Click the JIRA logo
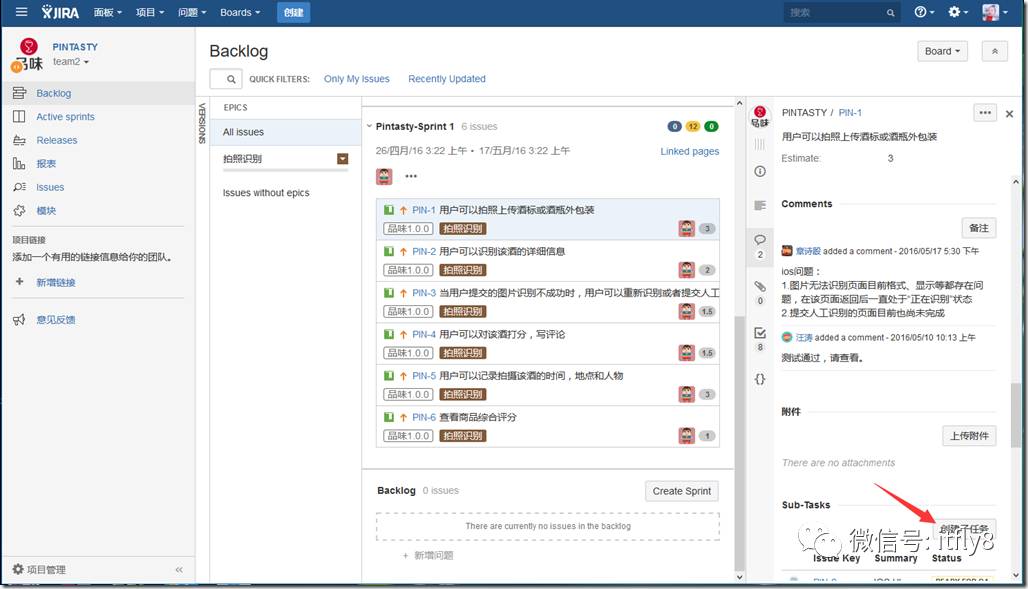The image size is (1028, 589). coord(60,12)
